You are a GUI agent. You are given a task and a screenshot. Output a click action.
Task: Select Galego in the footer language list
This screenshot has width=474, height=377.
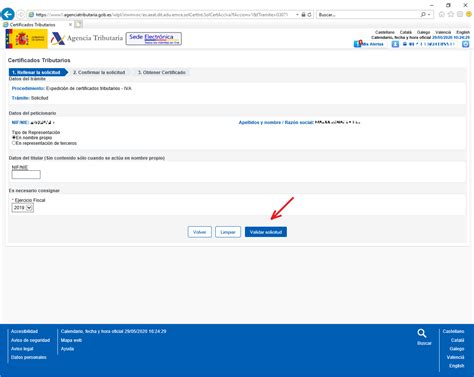pos(457,349)
